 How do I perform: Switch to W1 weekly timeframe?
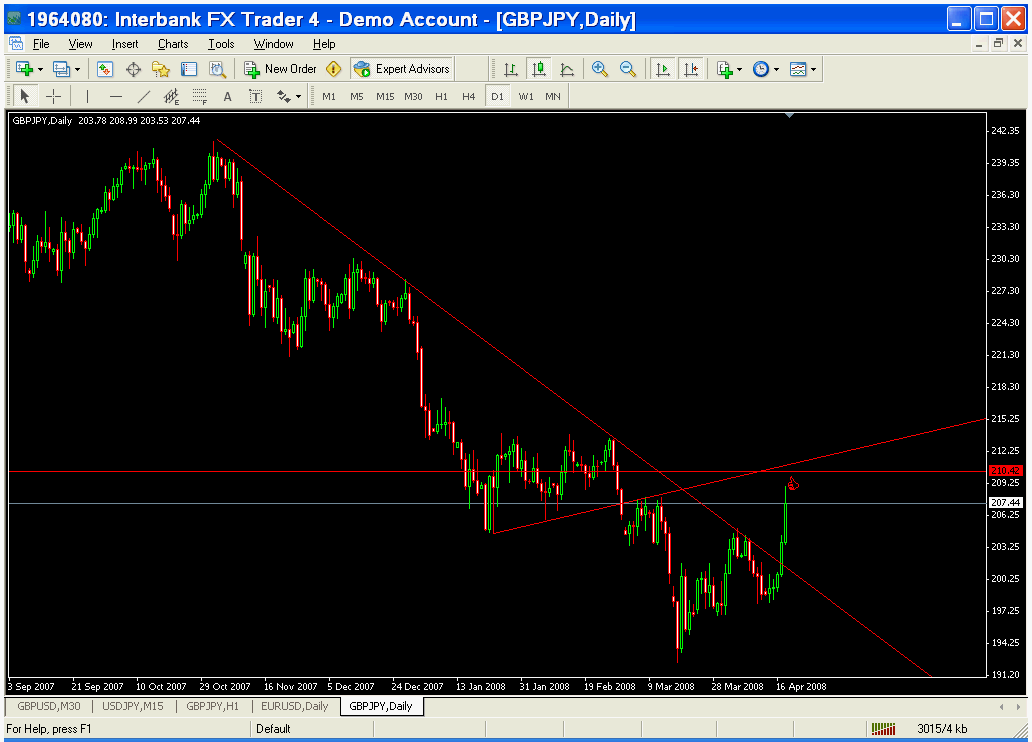[x=526, y=97]
